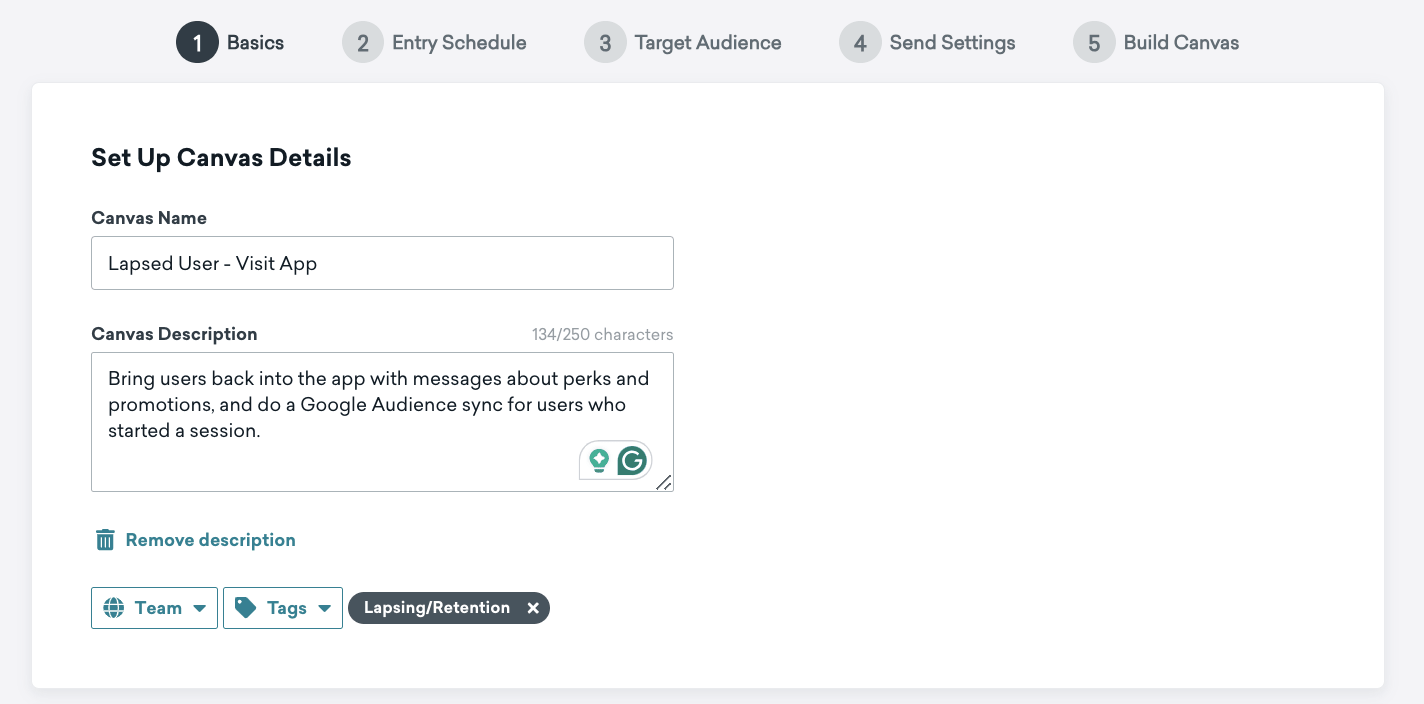Viewport: 1424px width, 704px height.
Task: Go to the Basics step label
Action: click(x=255, y=43)
